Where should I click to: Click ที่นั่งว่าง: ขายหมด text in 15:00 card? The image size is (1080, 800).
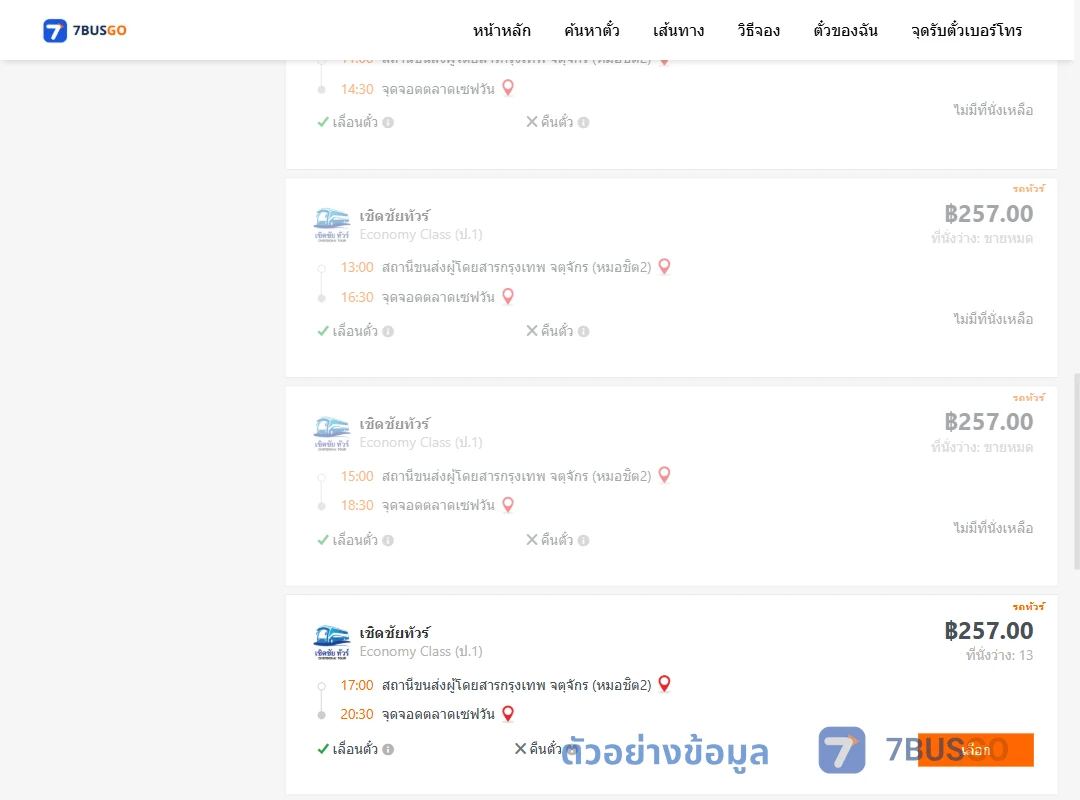coord(982,447)
